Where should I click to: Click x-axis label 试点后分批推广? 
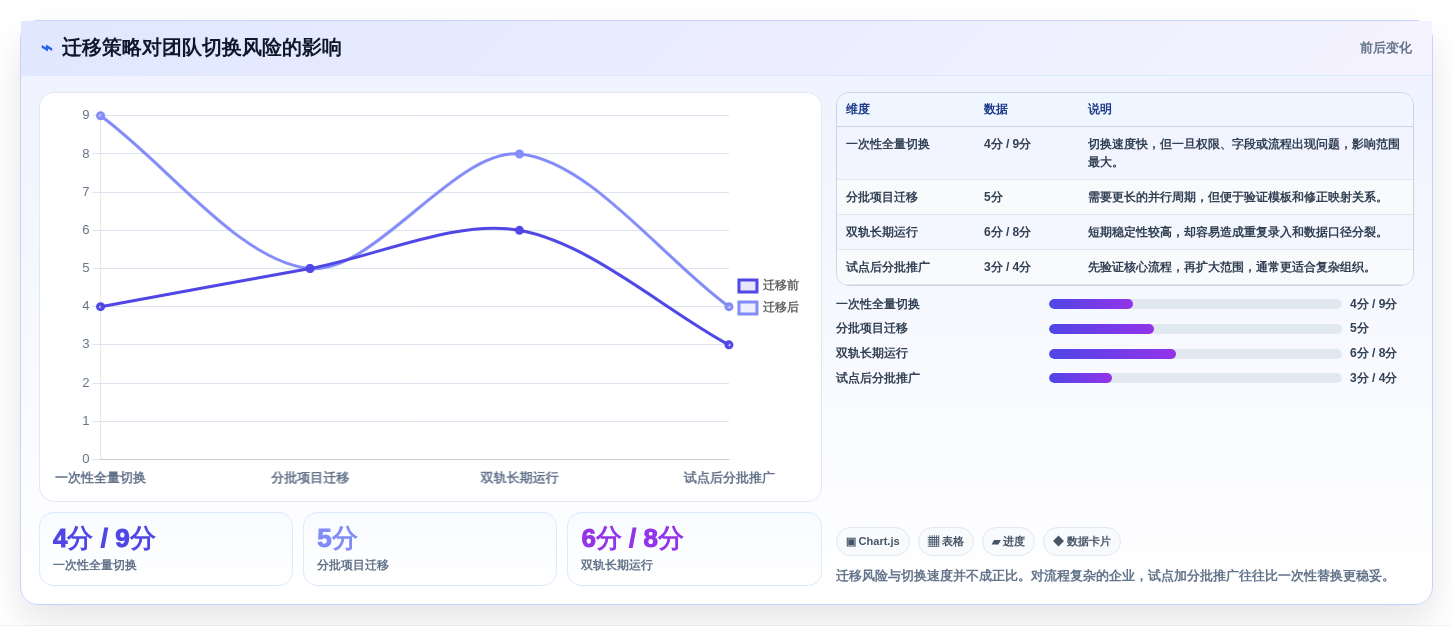click(x=729, y=478)
